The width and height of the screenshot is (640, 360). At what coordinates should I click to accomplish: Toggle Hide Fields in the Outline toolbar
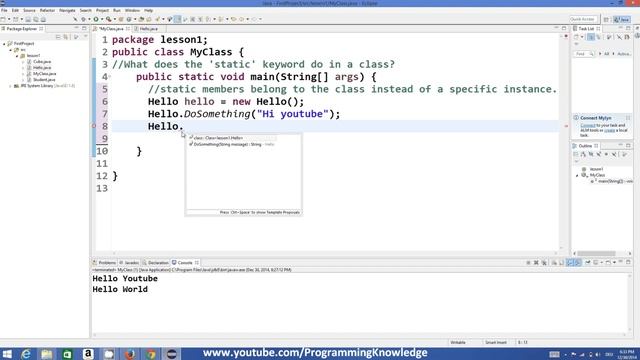pyautogui.click(x=591, y=154)
